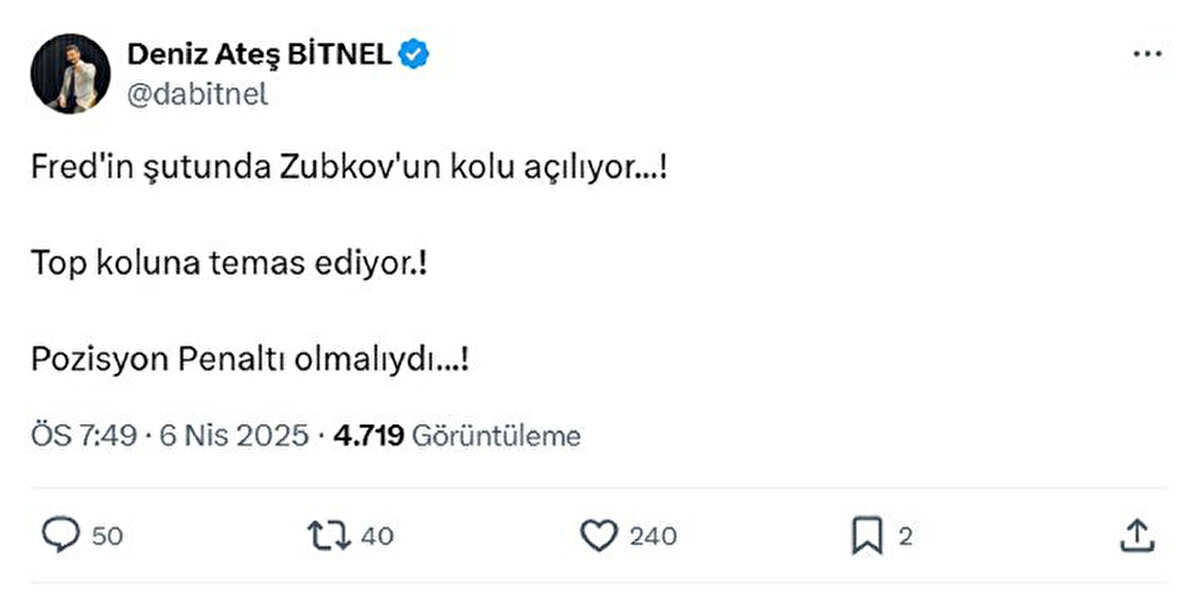Open the share menu with upload icon
This screenshot has height=596, width=1200.
[1137, 536]
